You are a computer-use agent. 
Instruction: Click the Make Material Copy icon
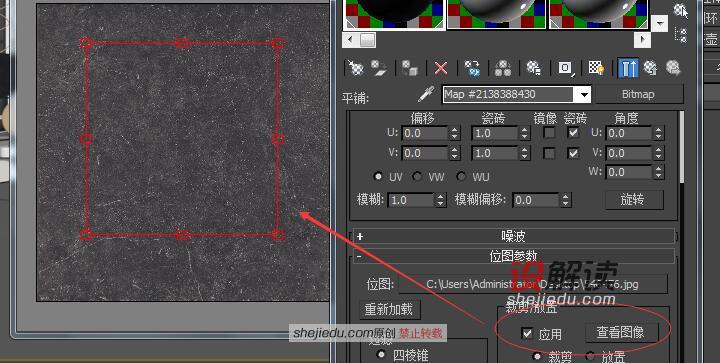472,68
